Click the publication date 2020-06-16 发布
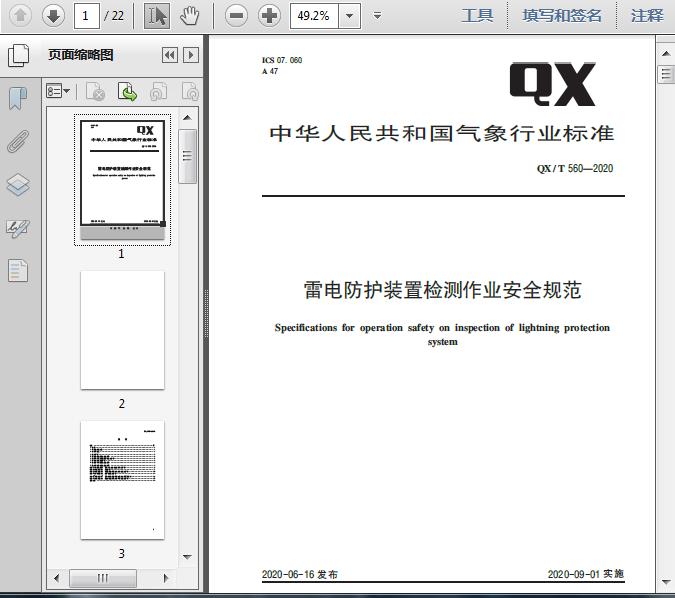The height and width of the screenshot is (598, 675). [x=300, y=574]
